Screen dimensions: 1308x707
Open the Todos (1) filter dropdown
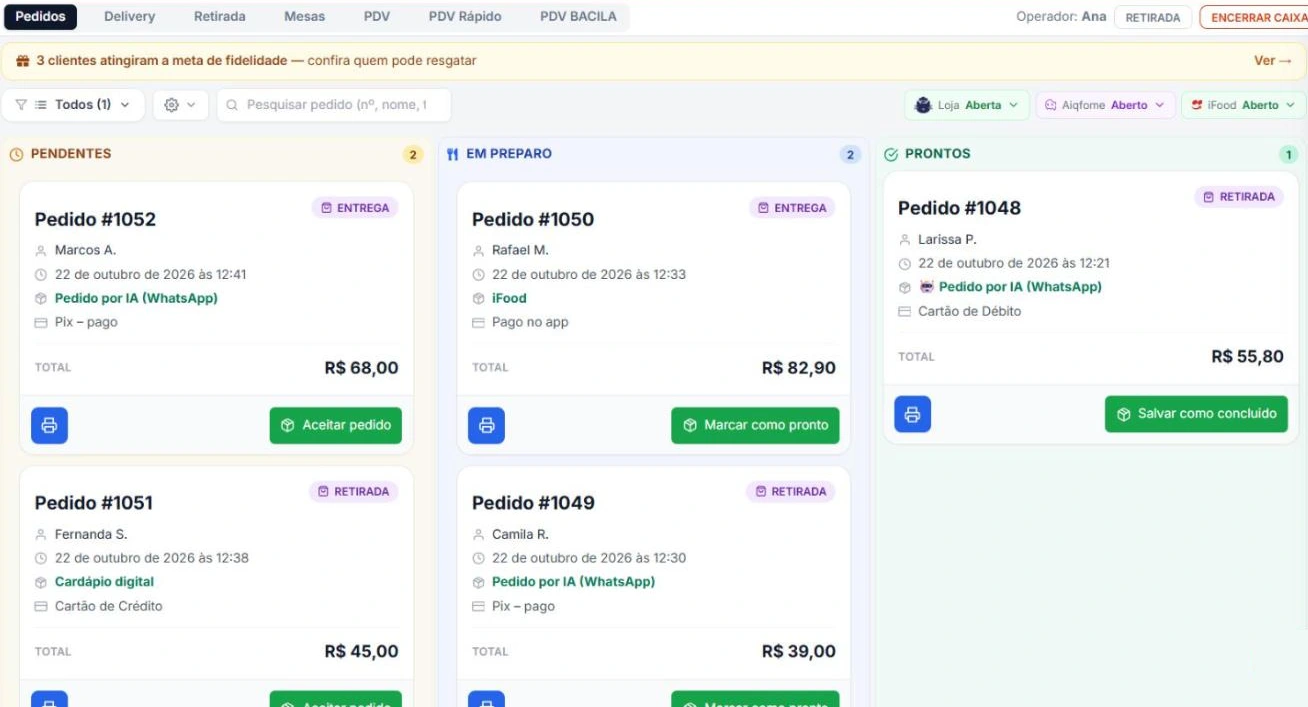[x=73, y=105]
